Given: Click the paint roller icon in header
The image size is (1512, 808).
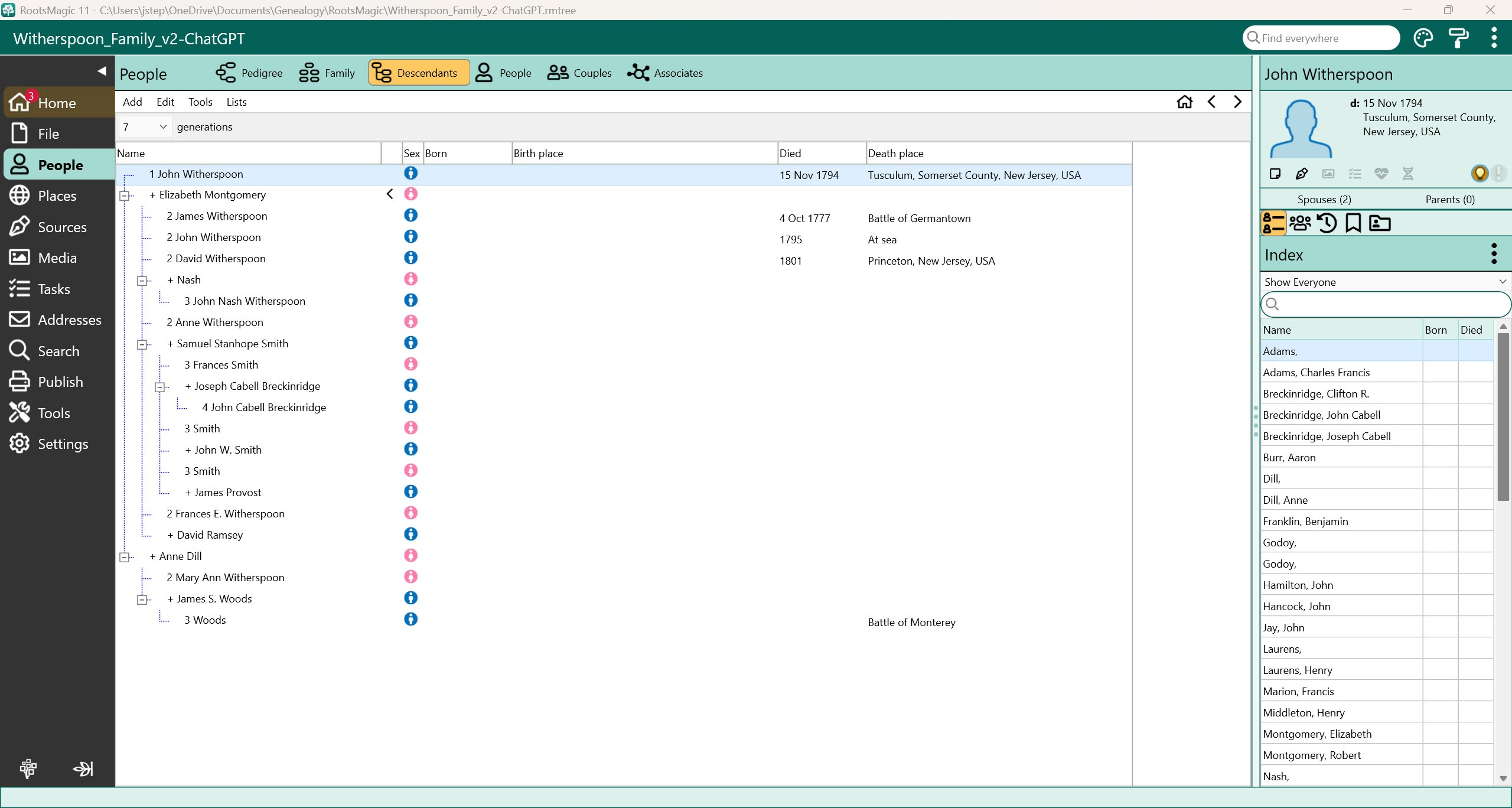Looking at the screenshot, I should coord(1458,38).
